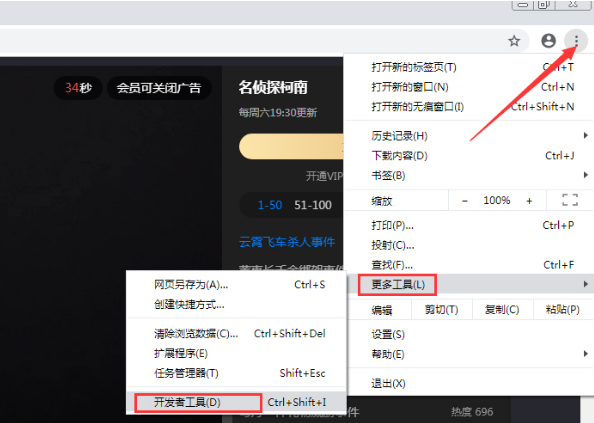Screen dimensions: 594x423
Task: Click the 100% zoom value
Action: (497, 200)
